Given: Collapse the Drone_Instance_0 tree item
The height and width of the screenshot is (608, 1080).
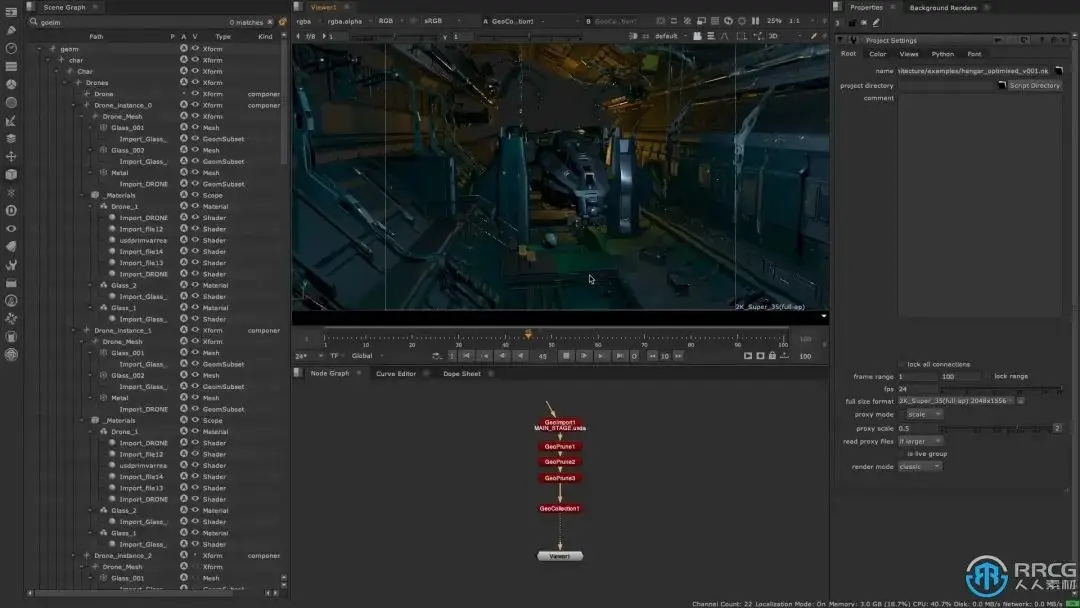Looking at the screenshot, I should point(74,105).
